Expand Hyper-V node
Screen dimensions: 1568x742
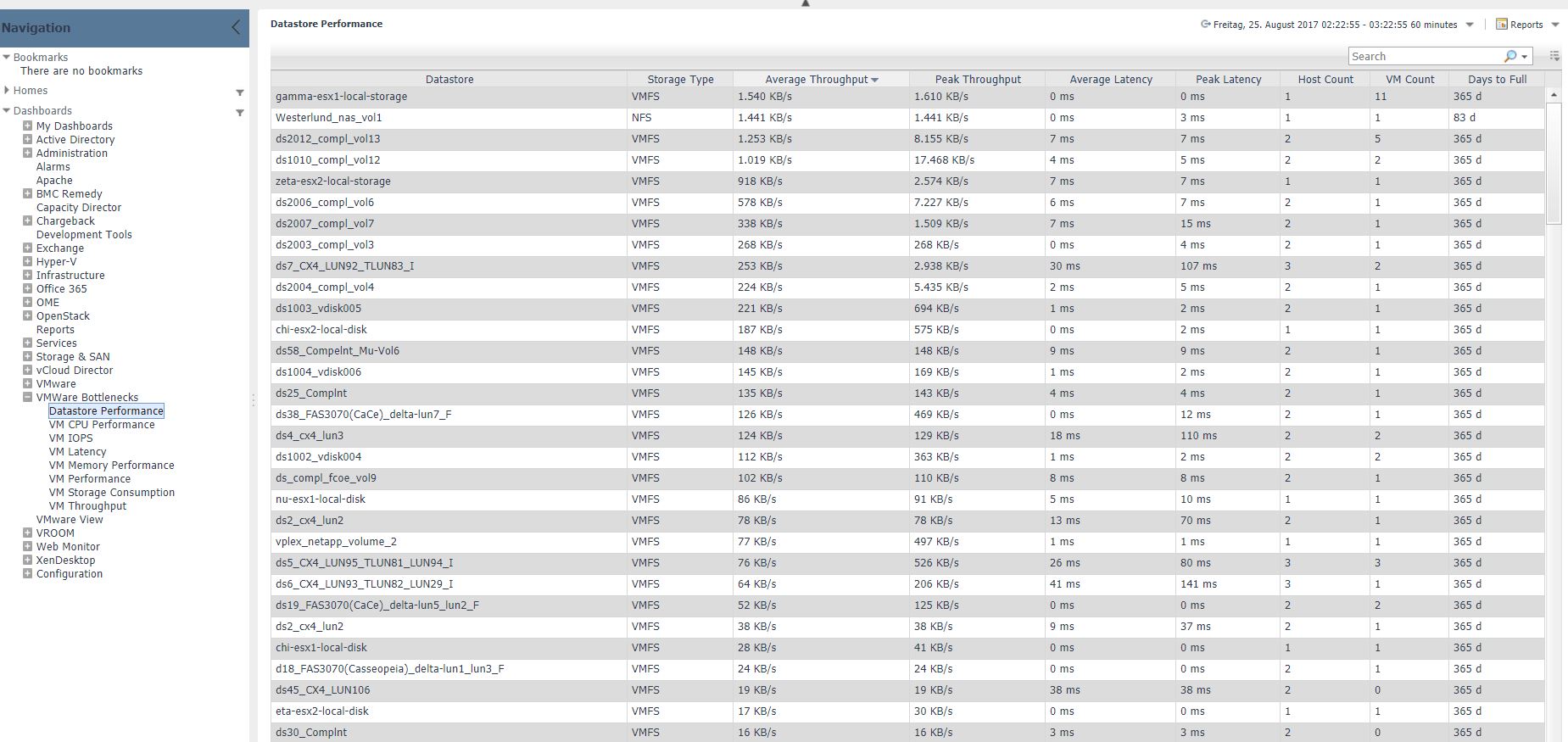[x=27, y=261]
